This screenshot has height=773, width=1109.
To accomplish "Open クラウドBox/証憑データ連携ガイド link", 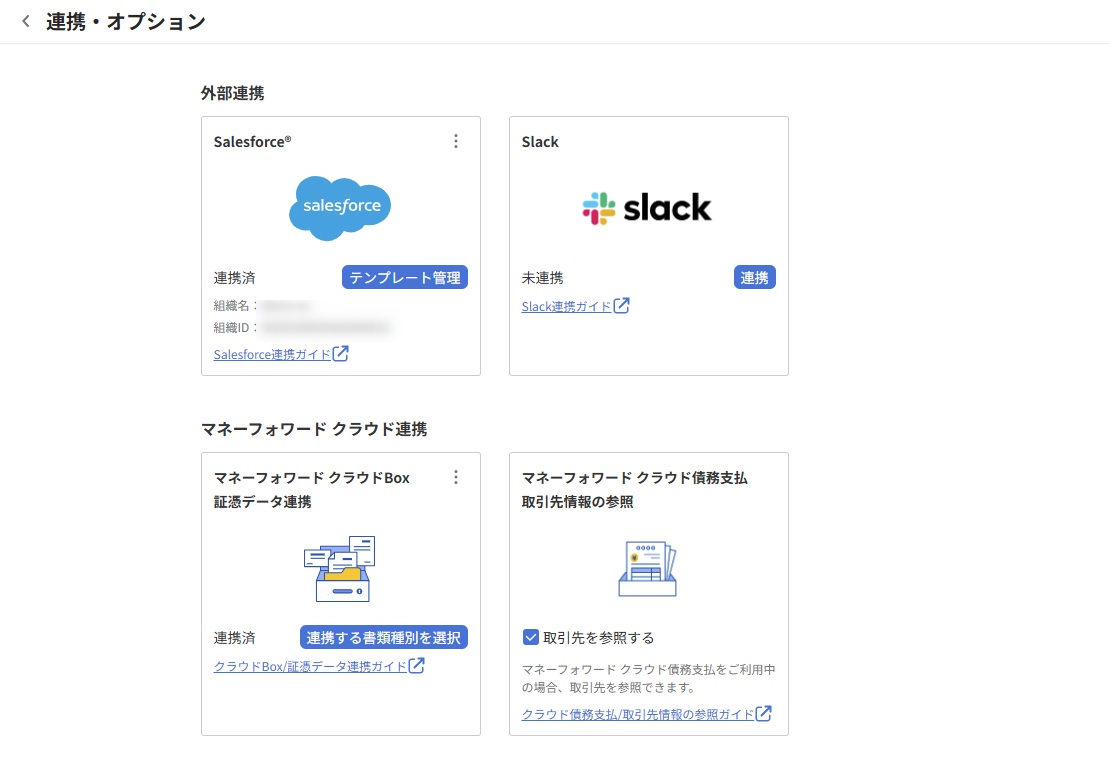I will [310, 666].
